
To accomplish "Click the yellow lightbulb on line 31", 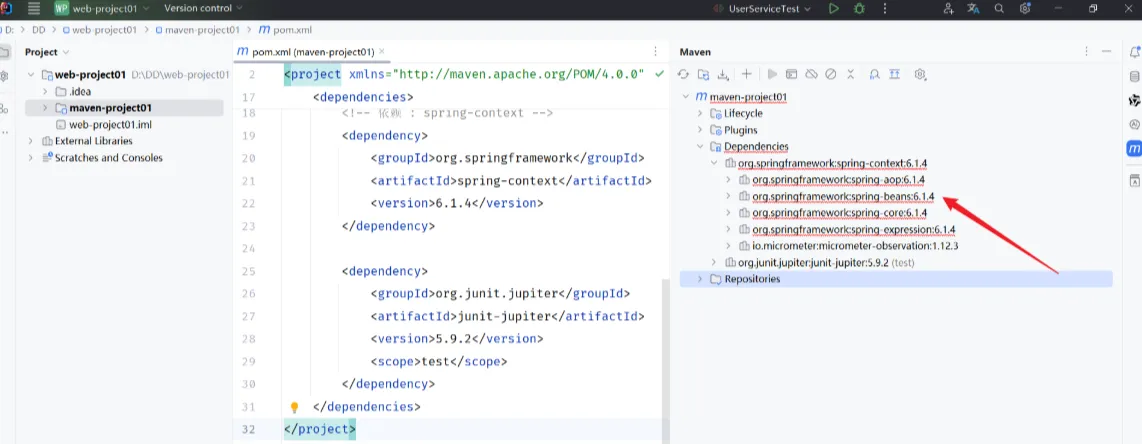I will (295, 407).
